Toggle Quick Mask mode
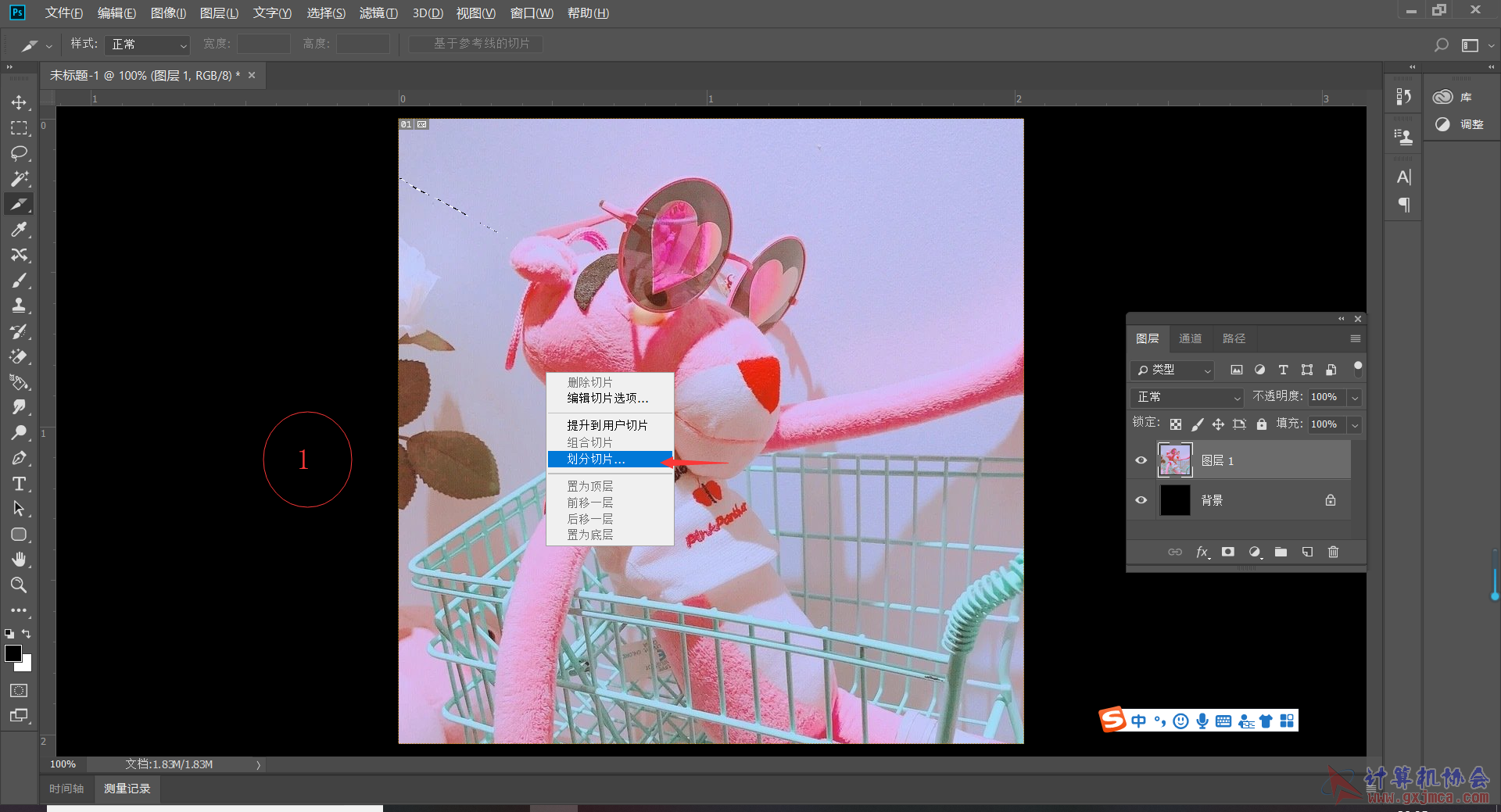 click(19, 690)
